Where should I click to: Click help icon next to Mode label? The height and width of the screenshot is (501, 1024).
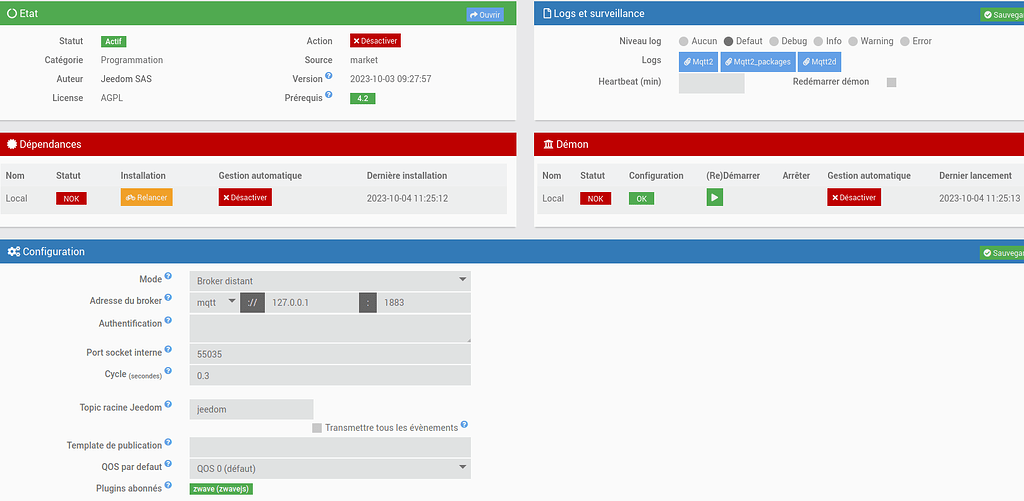168,276
